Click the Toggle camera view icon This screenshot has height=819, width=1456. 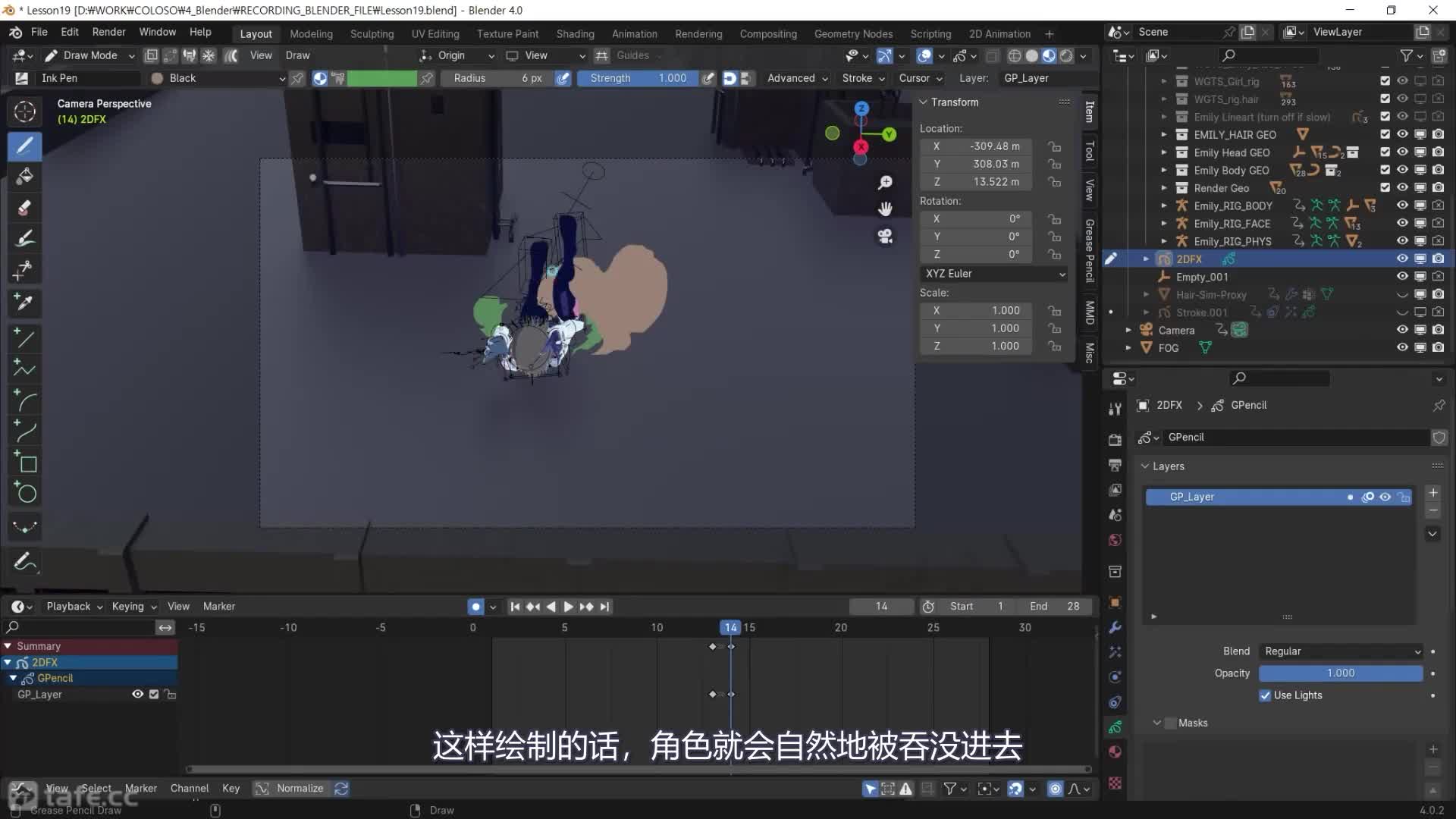coord(885,237)
